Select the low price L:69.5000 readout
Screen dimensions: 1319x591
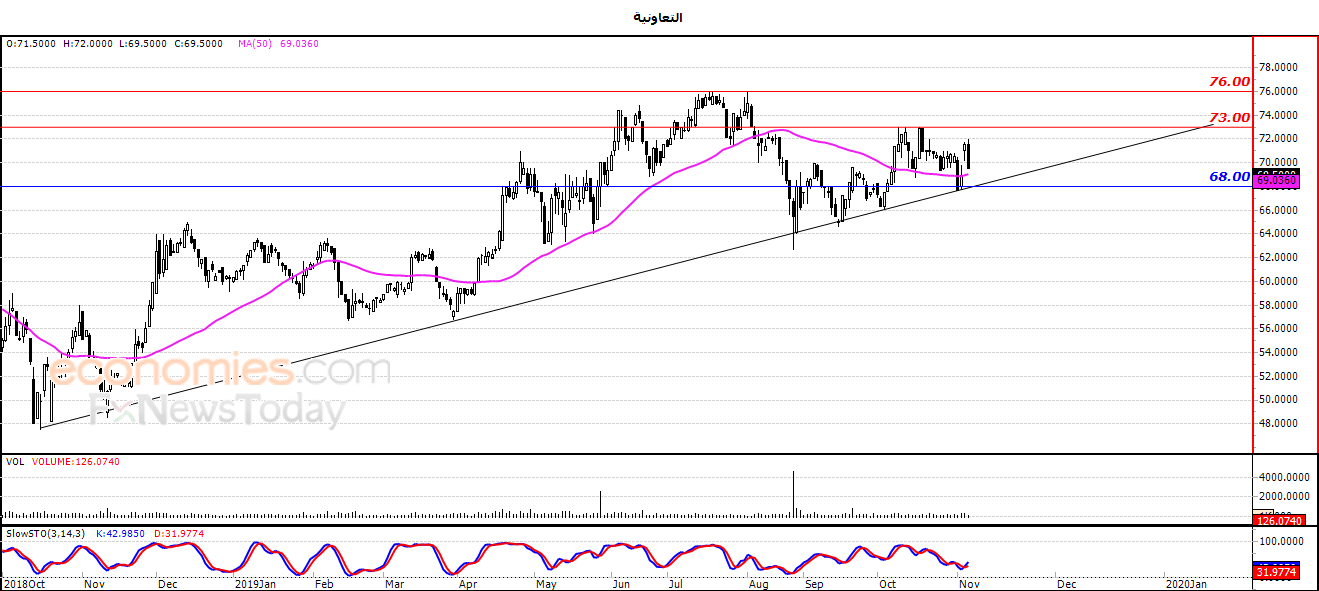tap(143, 44)
